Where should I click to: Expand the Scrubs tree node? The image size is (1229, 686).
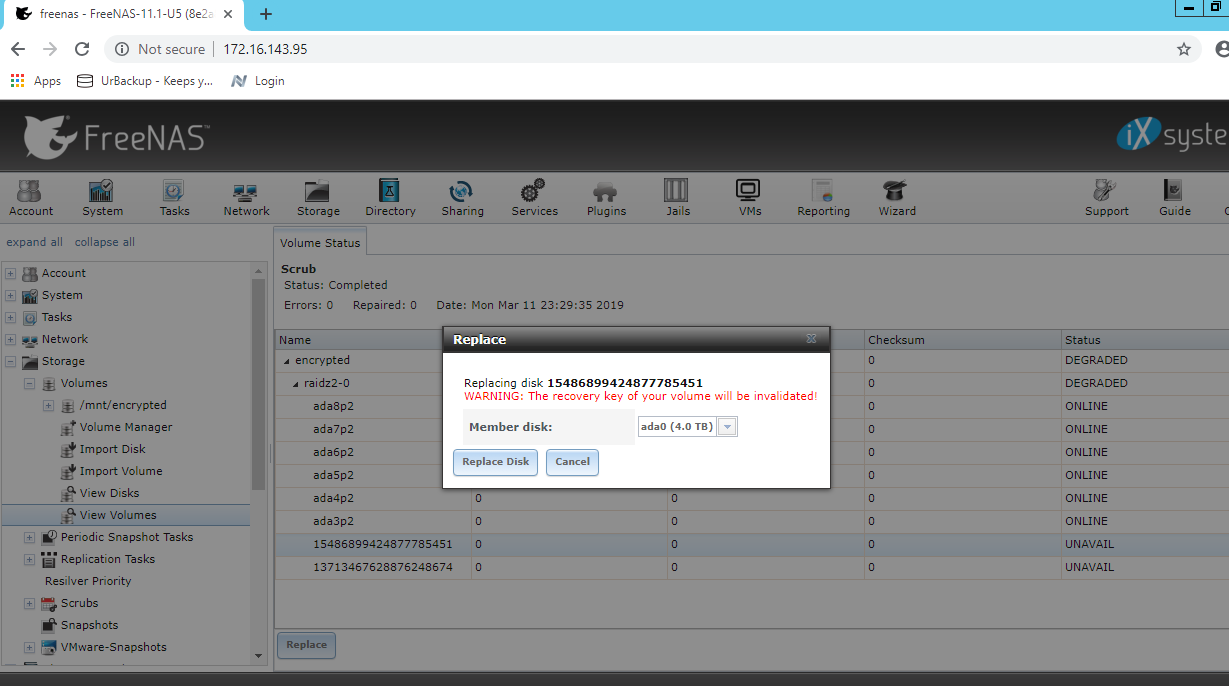[29, 603]
